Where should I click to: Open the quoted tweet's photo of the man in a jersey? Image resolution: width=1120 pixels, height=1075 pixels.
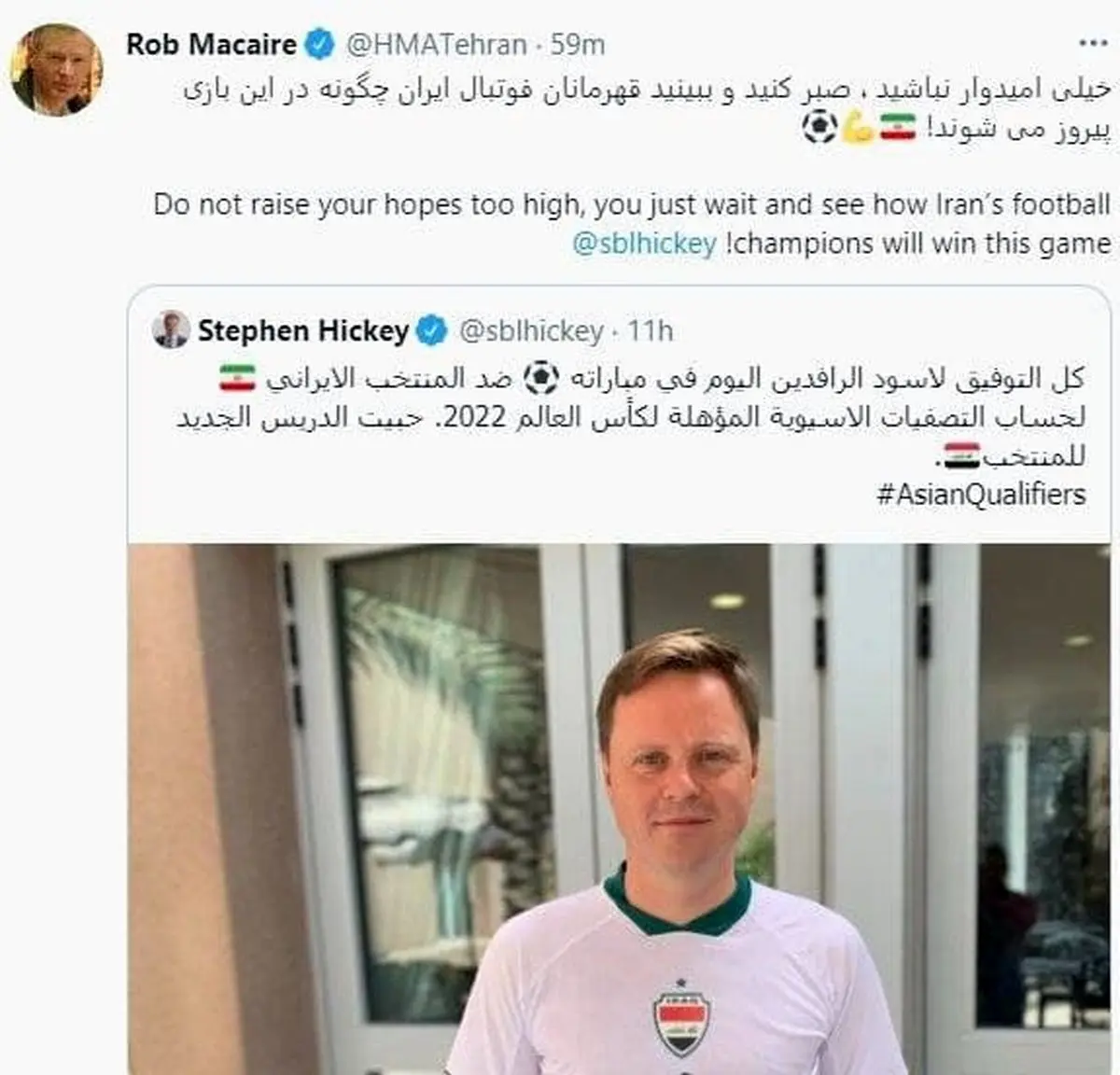tap(619, 808)
